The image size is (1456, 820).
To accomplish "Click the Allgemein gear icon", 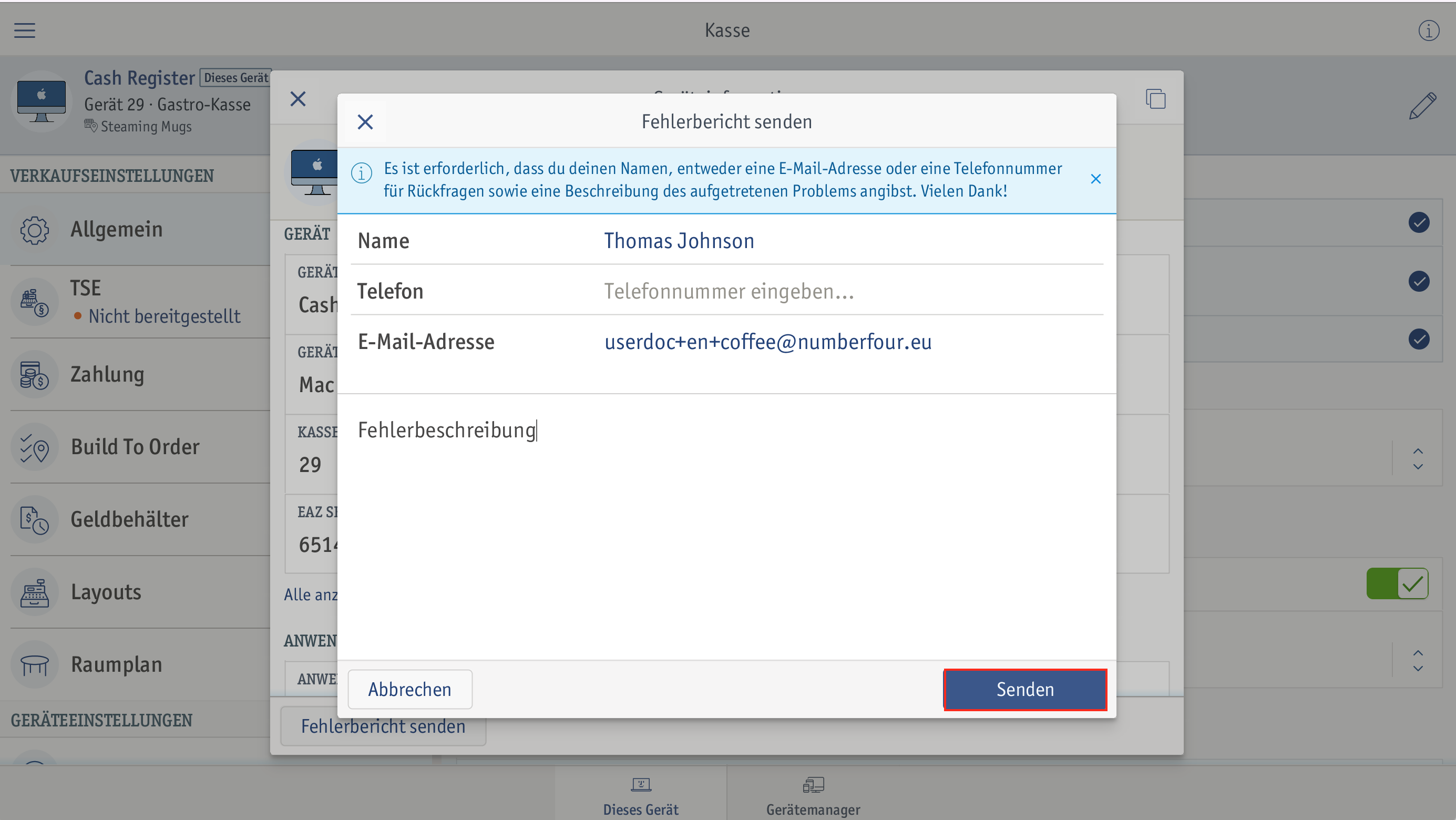I will coord(35,229).
